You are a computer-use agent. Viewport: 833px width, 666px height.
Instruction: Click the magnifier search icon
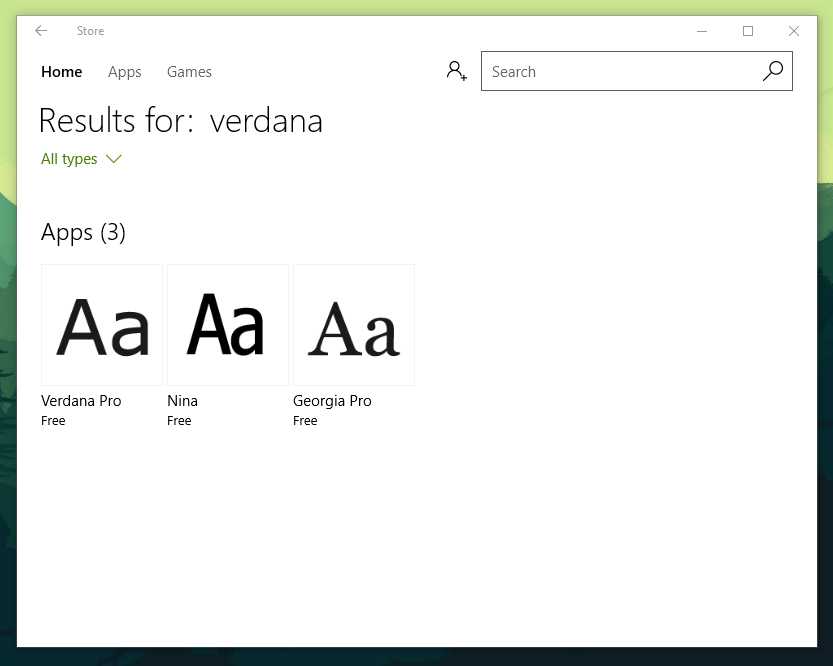pyautogui.click(x=773, y=71)
